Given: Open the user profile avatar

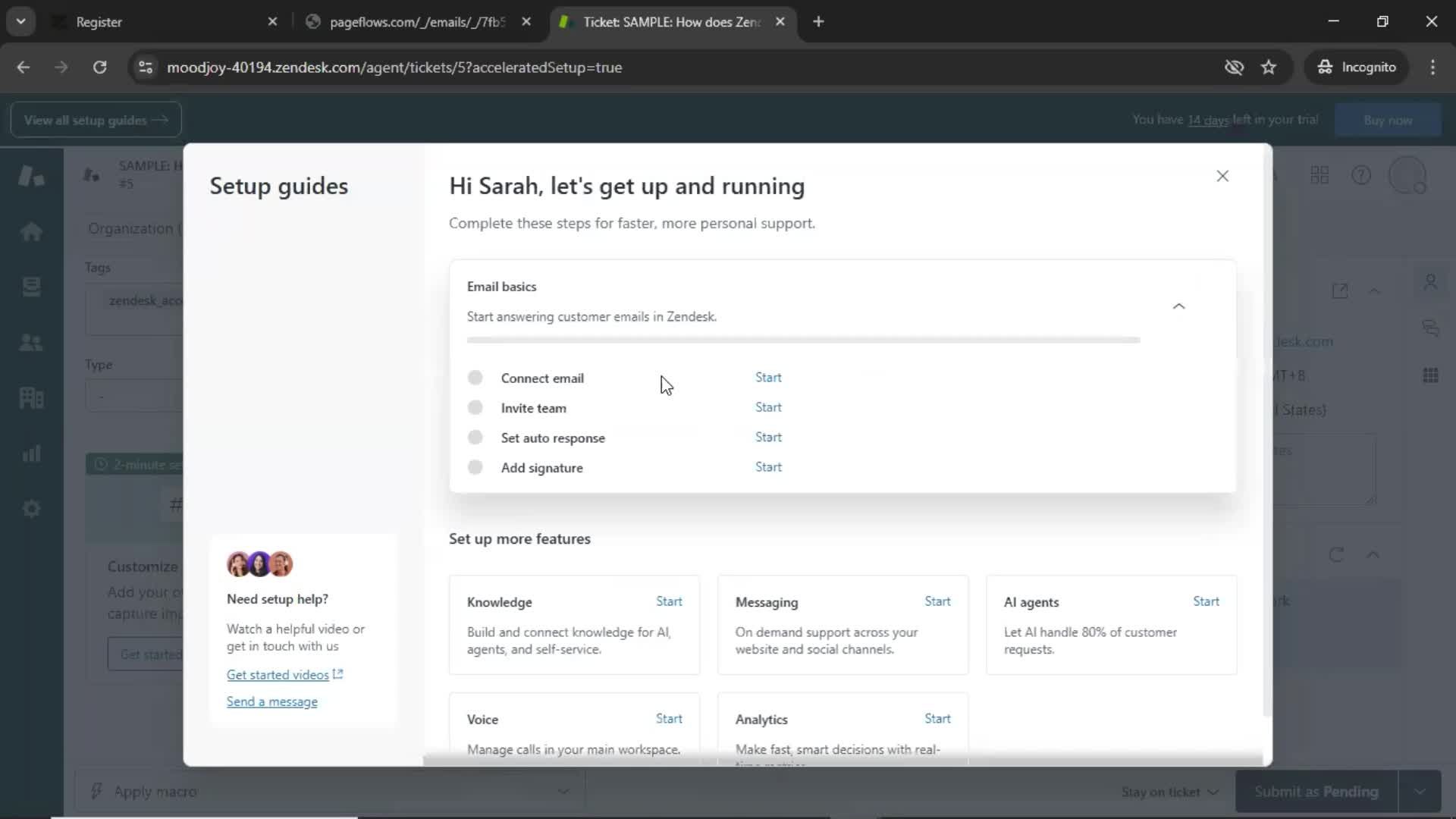Looking at the screenshot, I should (x=1407, y=175).
